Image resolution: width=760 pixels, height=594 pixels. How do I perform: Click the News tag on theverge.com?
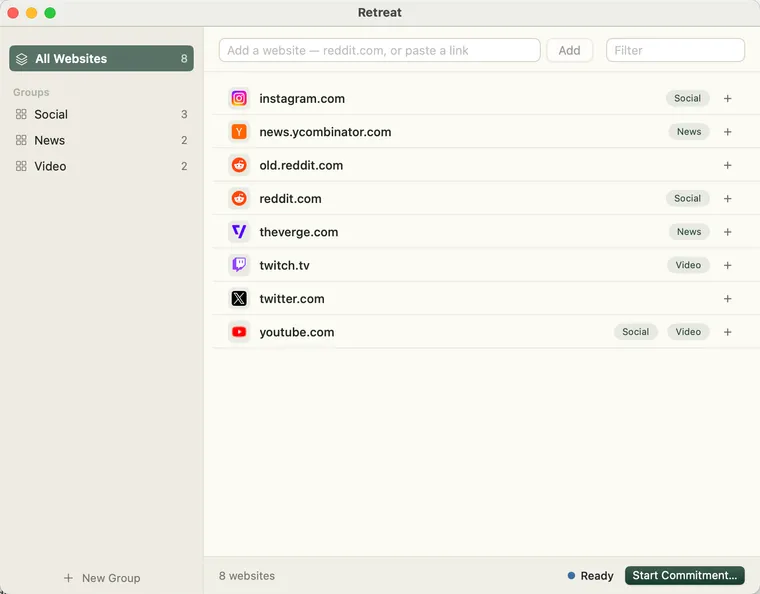(x=689, y=232)
